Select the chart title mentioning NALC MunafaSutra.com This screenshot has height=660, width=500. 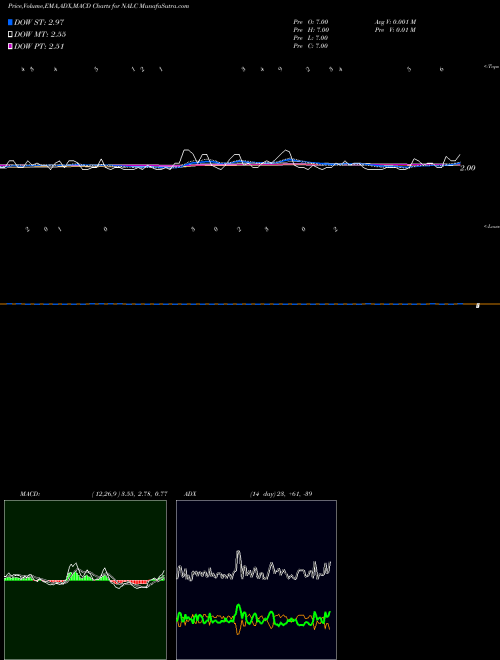(98, 6)
